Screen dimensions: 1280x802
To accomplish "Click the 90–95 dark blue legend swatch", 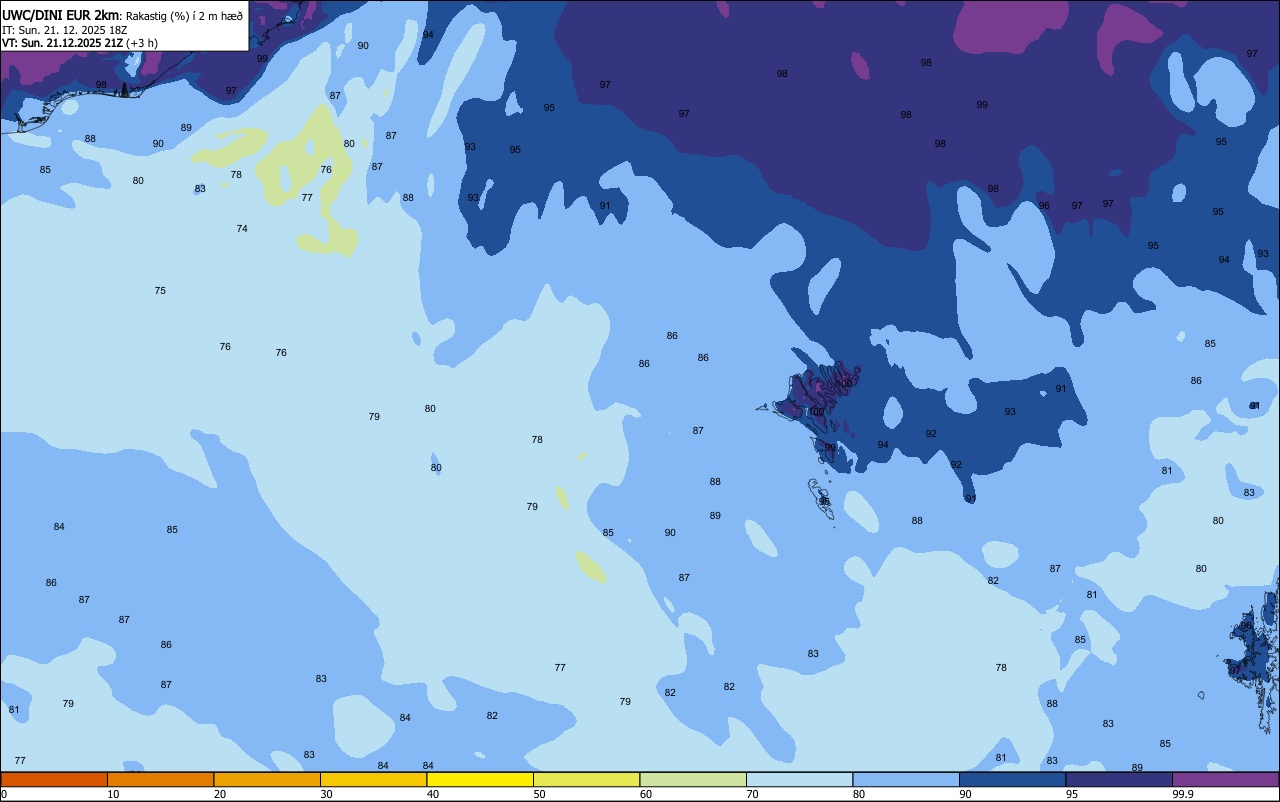I will coord(1012,779).
